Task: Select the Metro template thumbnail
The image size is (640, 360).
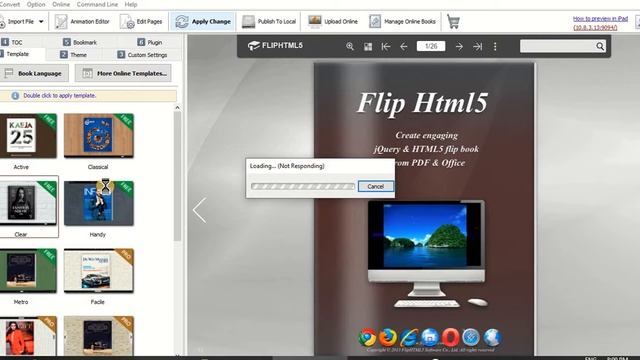Action: pos(28,271)
